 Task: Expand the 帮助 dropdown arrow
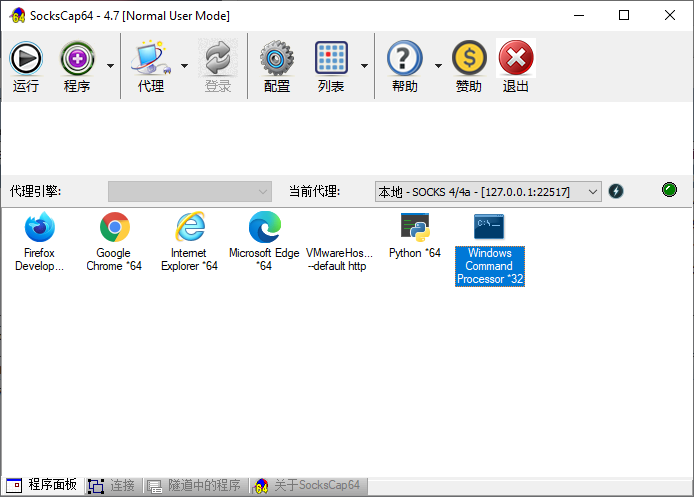[x=438, y=66]
